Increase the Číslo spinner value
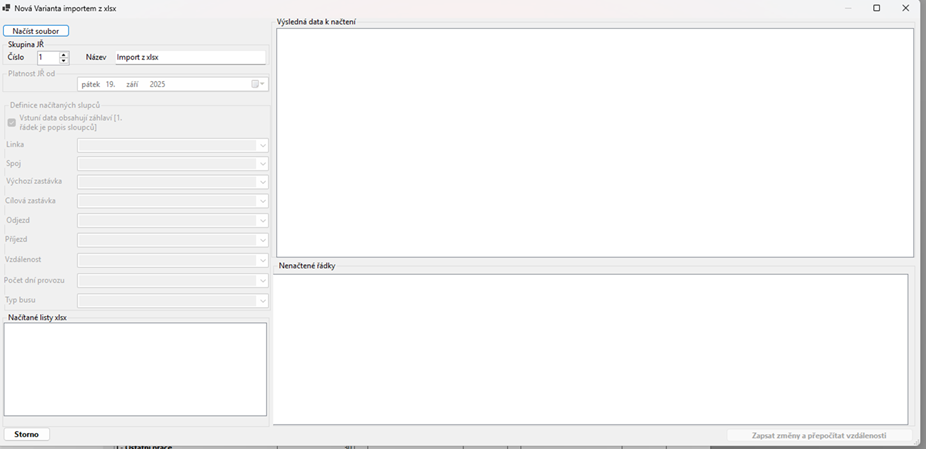 (x=64, y=55)
